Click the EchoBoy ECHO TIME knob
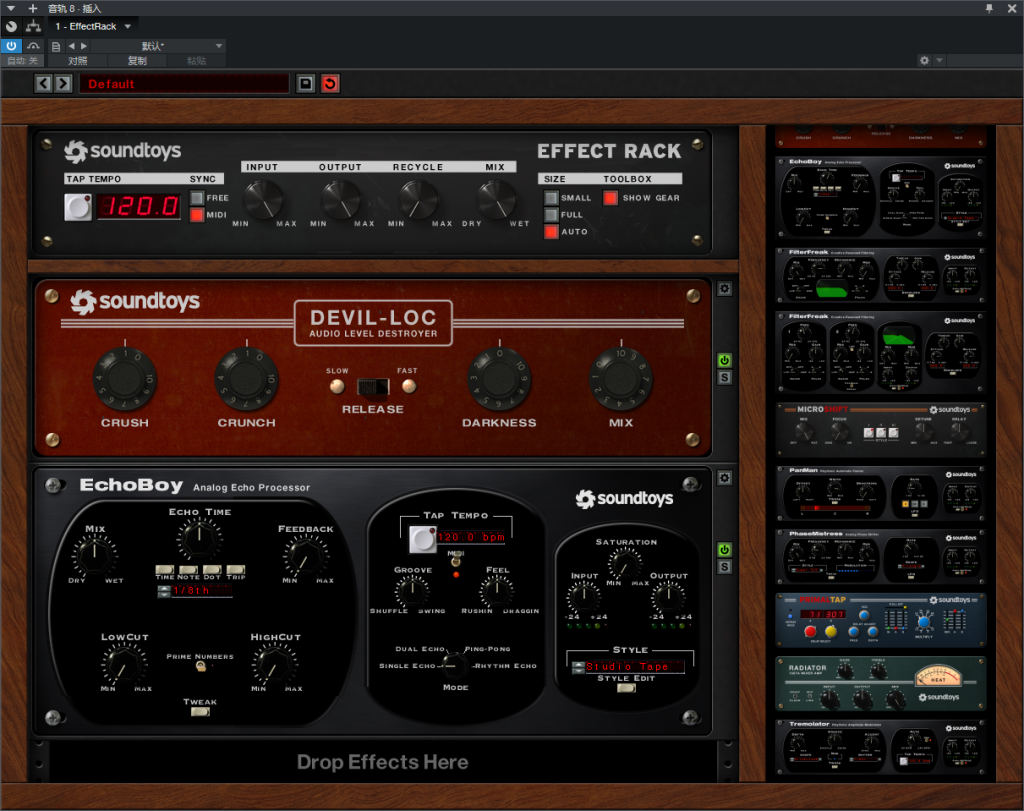The image size is (1024, 811). coord(199,539)
